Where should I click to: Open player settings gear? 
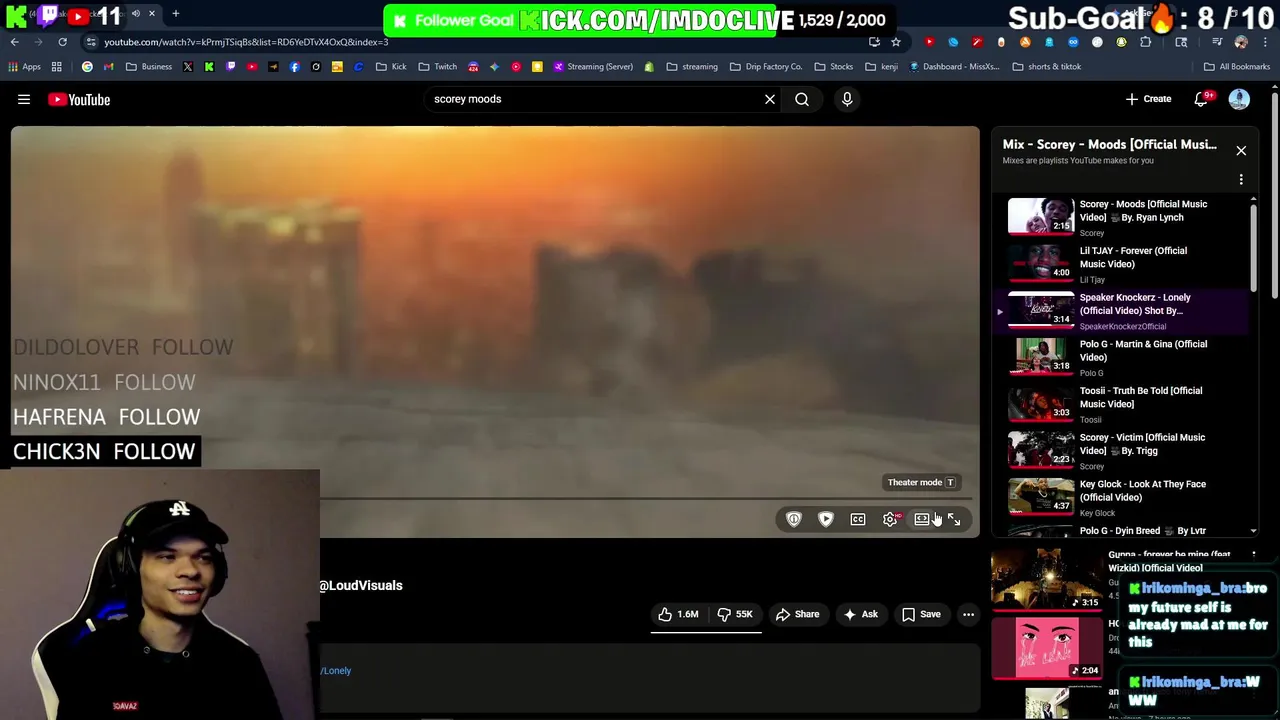(890, 519)
